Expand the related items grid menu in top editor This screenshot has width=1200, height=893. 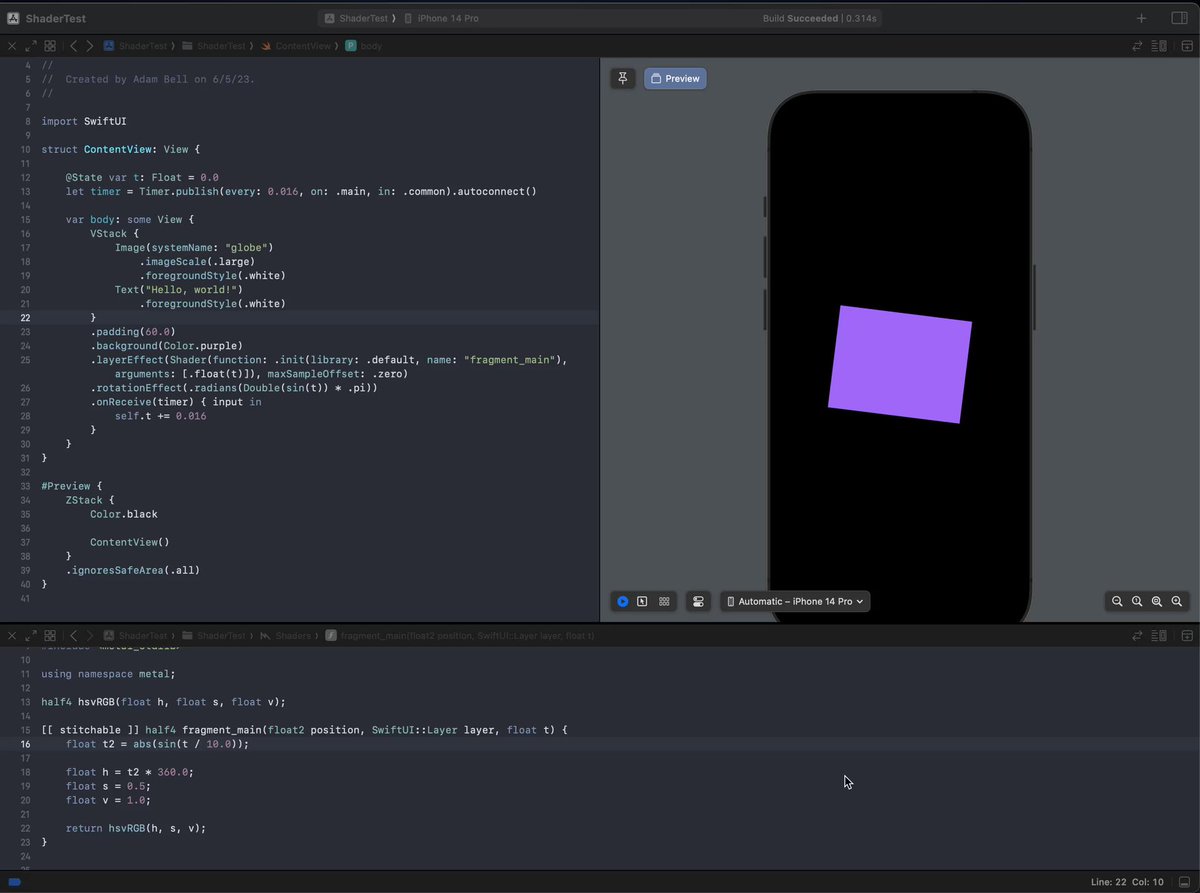(x=50, y=46)
